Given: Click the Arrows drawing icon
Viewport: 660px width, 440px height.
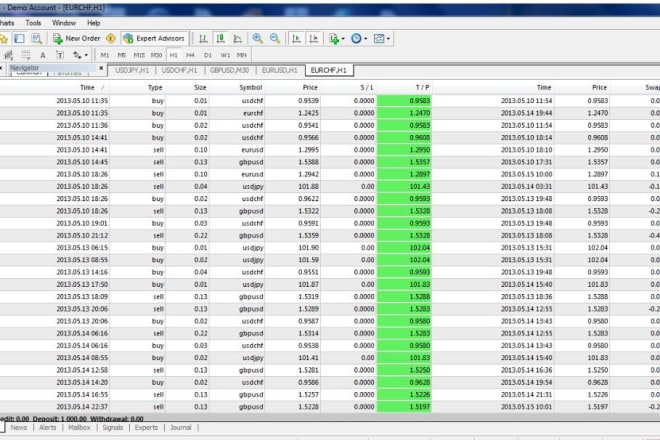Looking at the screenshot, I should (x=77, y=55).
